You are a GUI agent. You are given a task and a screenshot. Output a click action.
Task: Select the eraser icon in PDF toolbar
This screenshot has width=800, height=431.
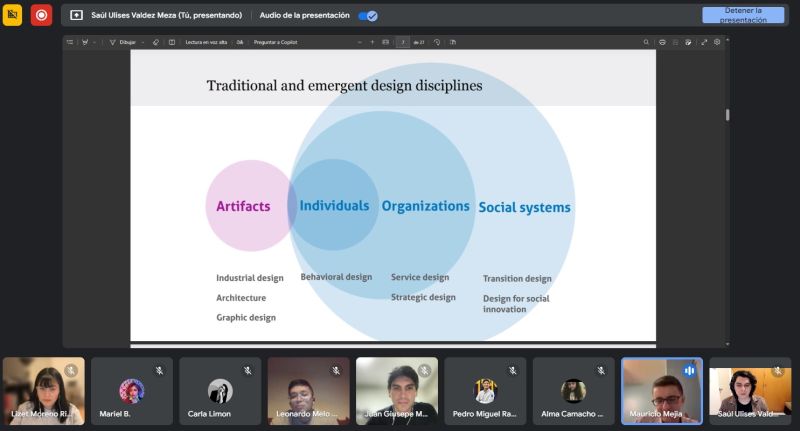(x=155, y=42)
